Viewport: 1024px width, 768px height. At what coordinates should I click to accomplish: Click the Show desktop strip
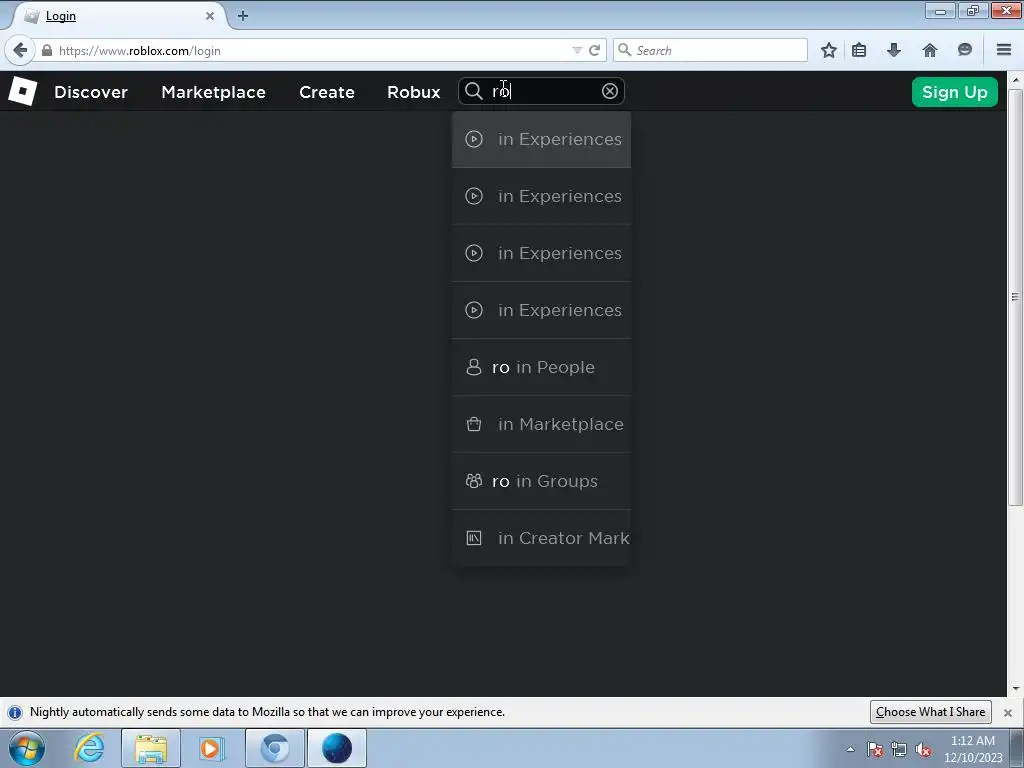[x=1017, y=748]
